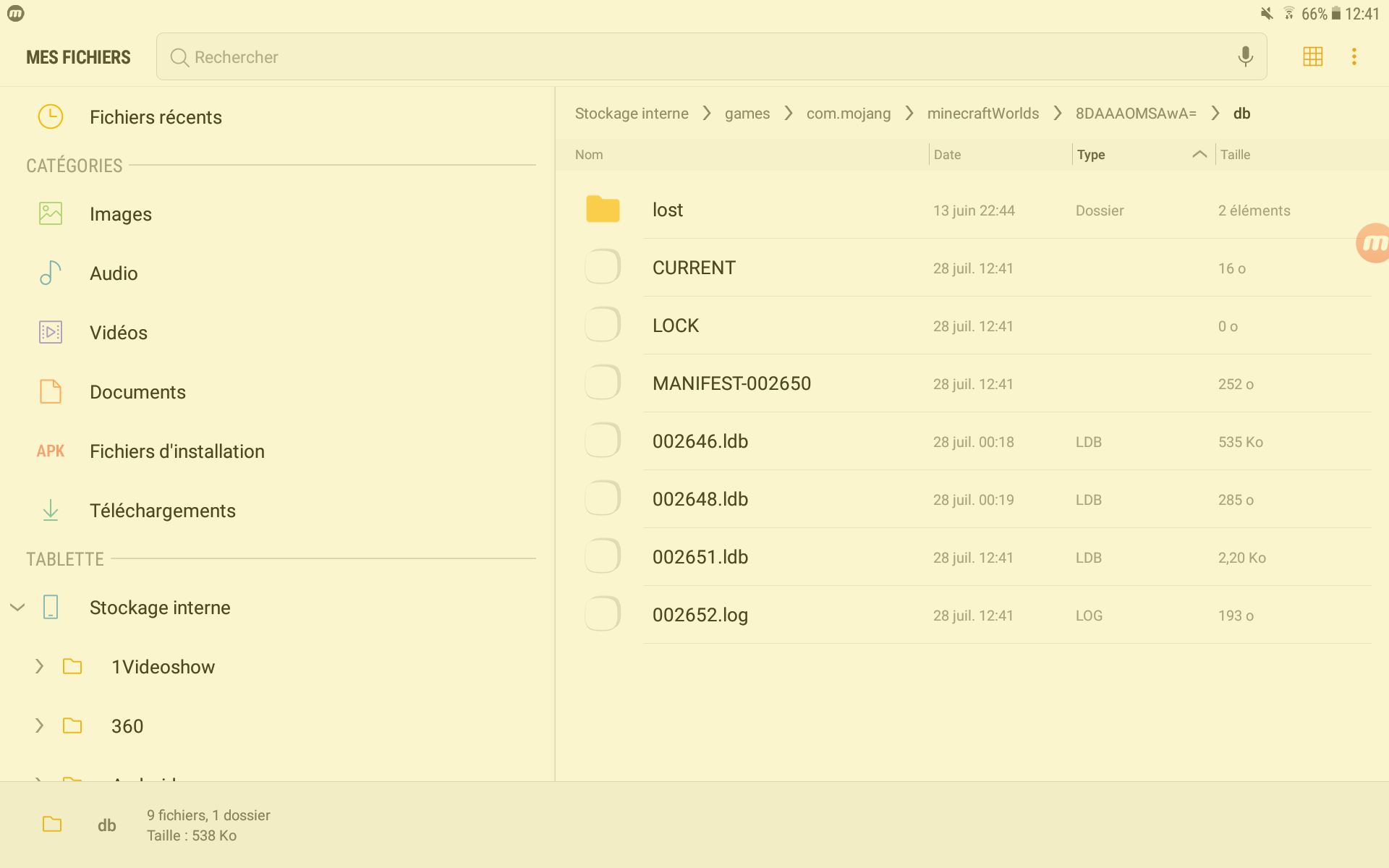The width and height of the screenshot is (1389, 868).
Task: Open the three-dot overflow menu
Action: (1354, 56)
